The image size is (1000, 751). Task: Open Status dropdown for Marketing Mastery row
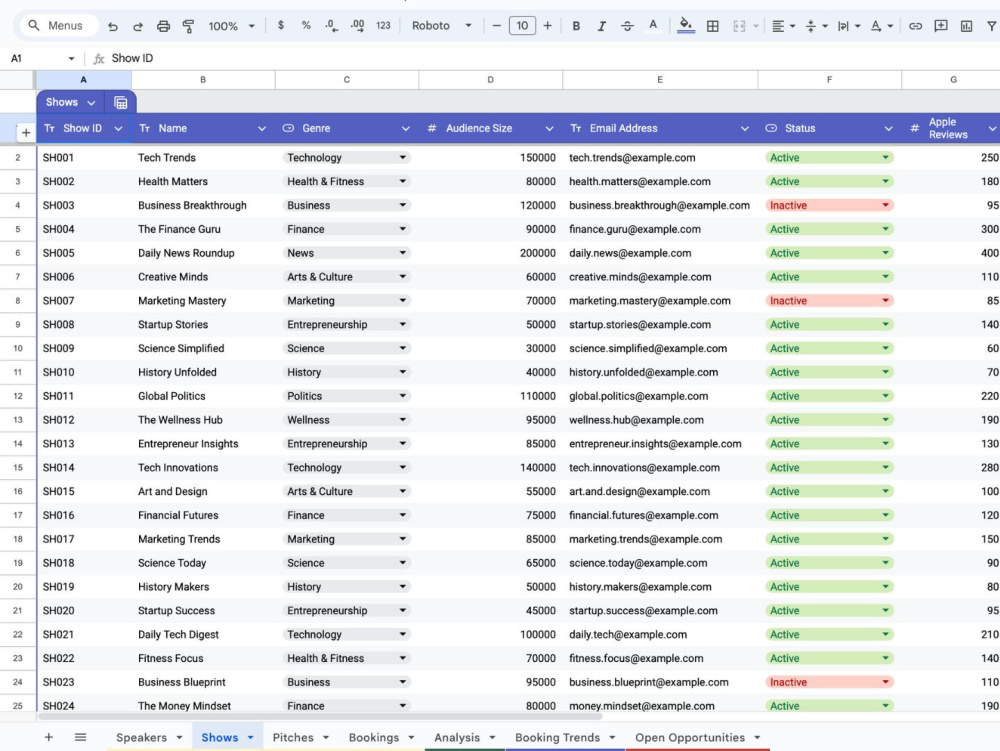coord(885,300)
